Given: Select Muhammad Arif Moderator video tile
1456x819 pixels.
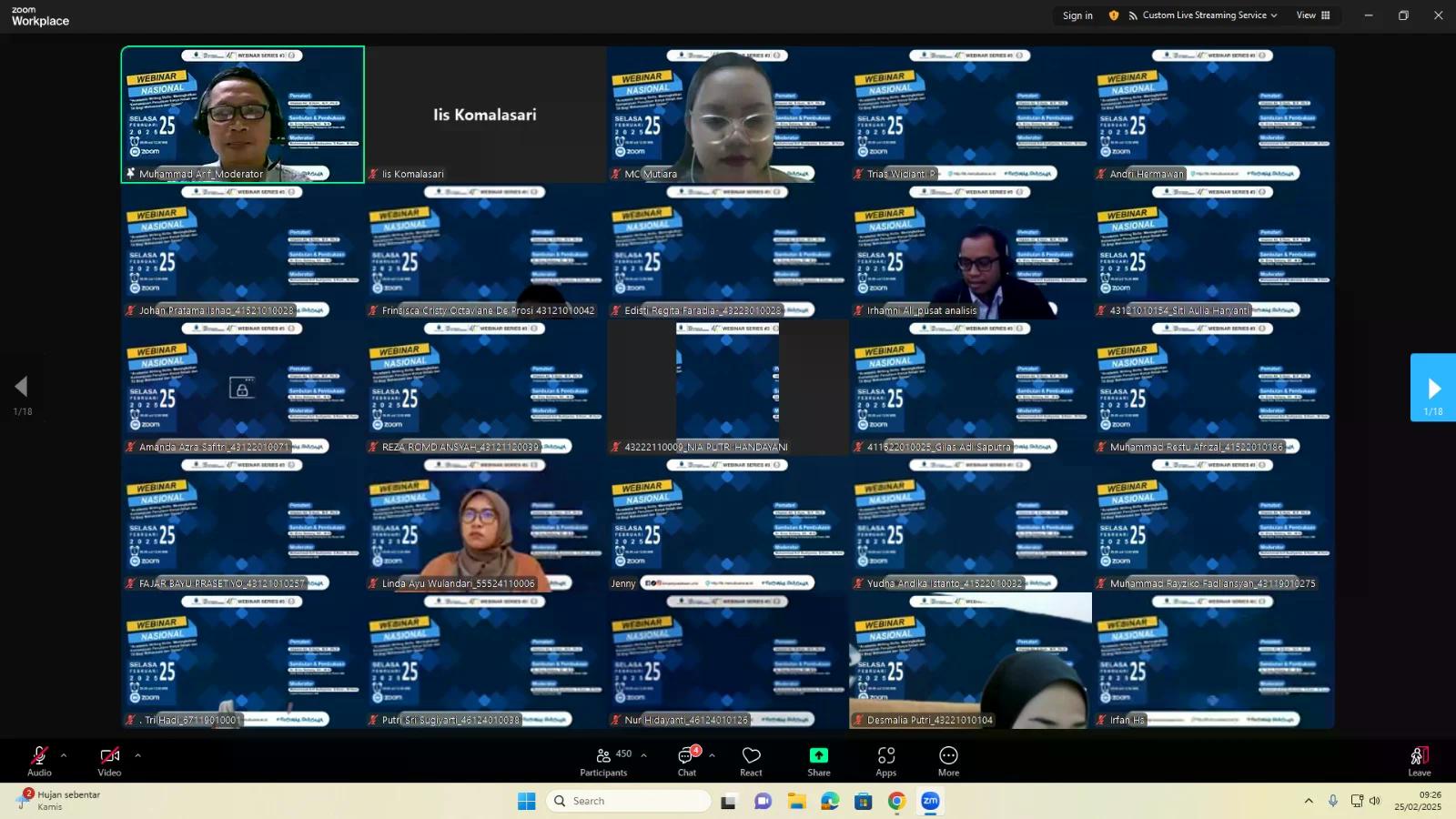Looking at the screenshot, I should point(243,115).
